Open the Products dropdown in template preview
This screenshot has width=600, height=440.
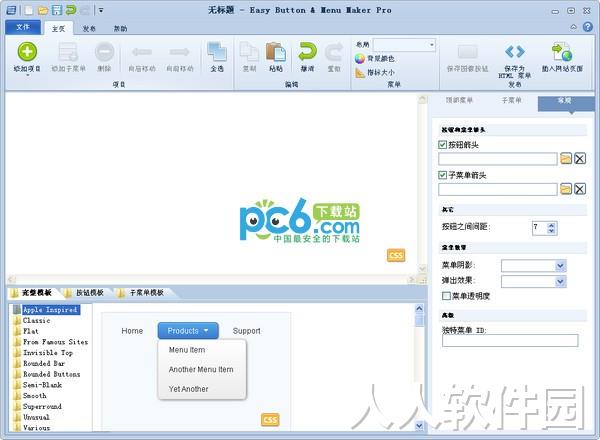pos(188,331)
